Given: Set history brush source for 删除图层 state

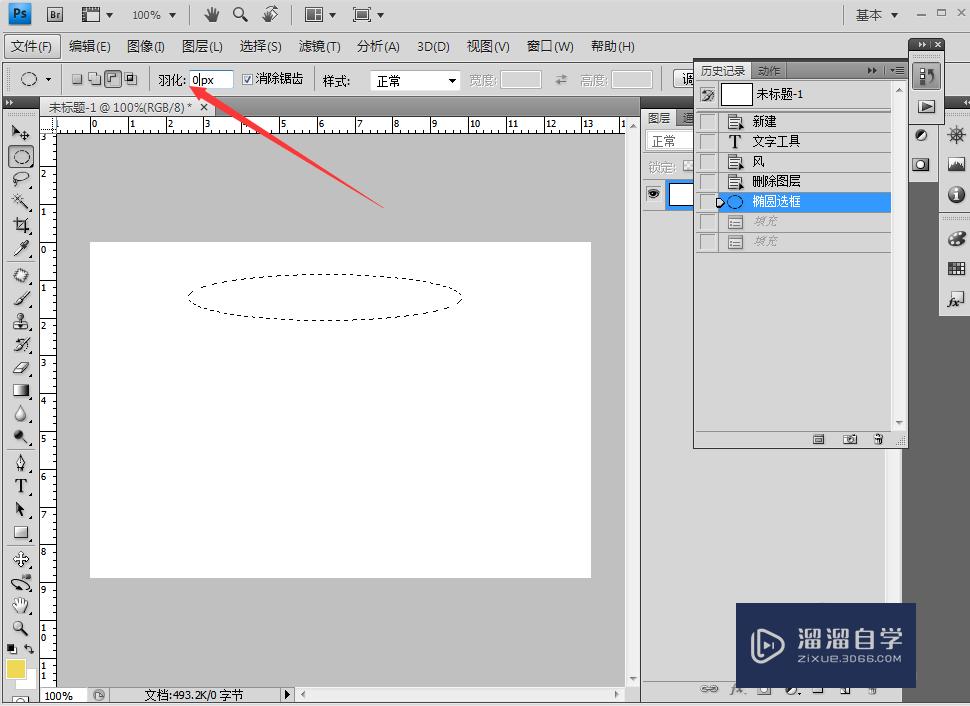Looking at the screenshot, I should [707, 181].
